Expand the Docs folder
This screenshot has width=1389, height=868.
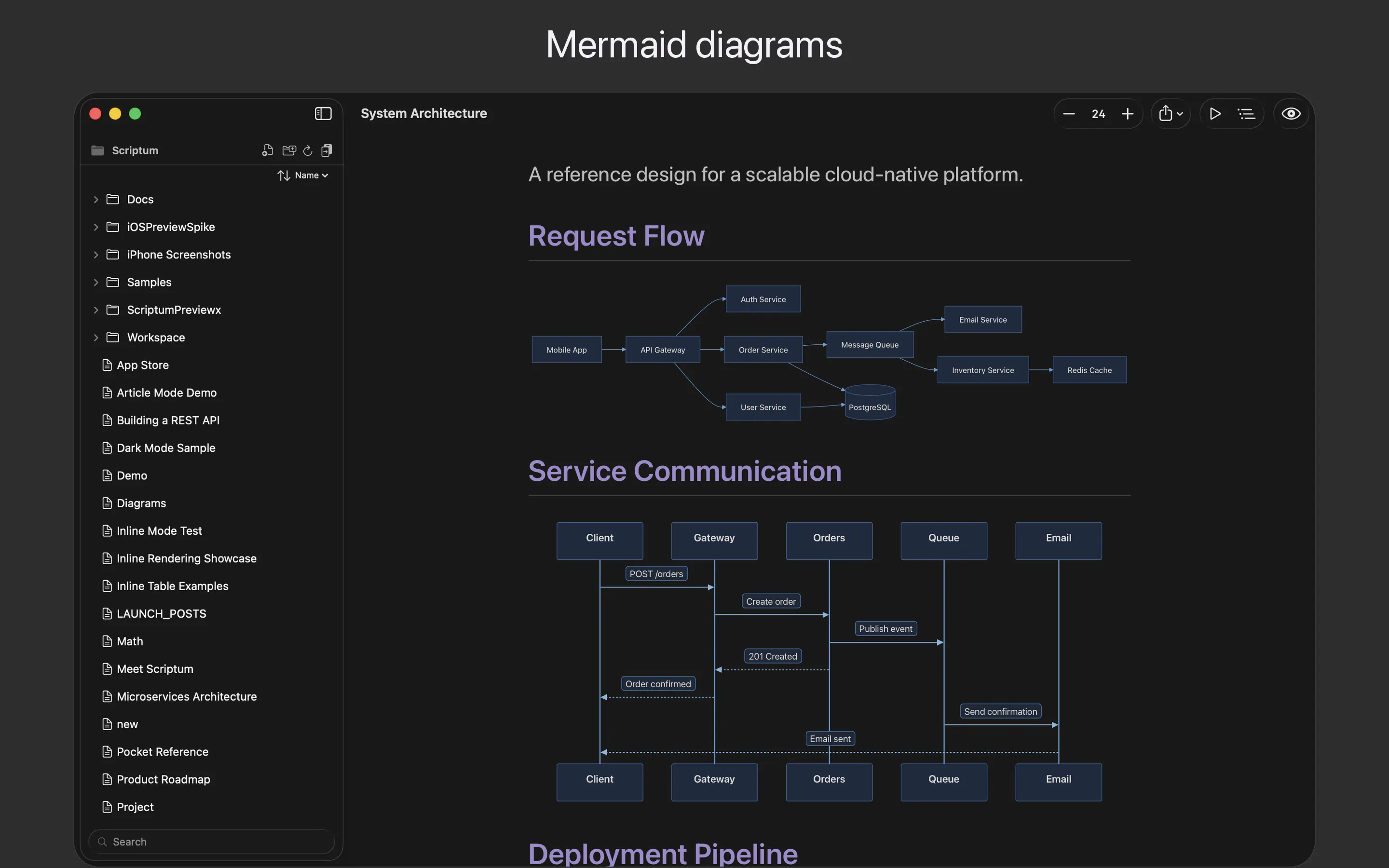[x=96, y=199]
